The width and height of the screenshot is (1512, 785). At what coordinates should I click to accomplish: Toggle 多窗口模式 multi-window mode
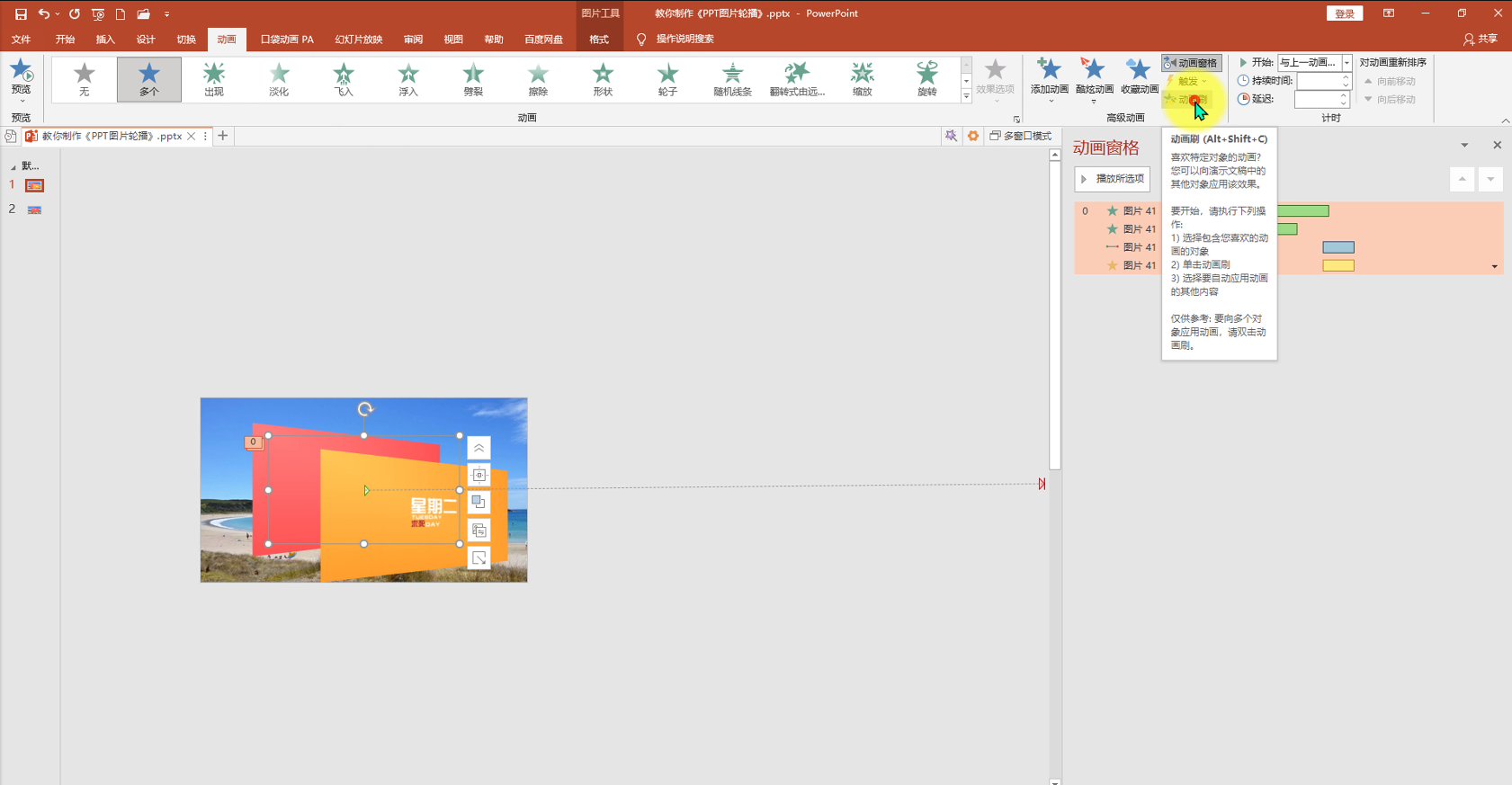pyautogui.click(x=1021, y=136)
